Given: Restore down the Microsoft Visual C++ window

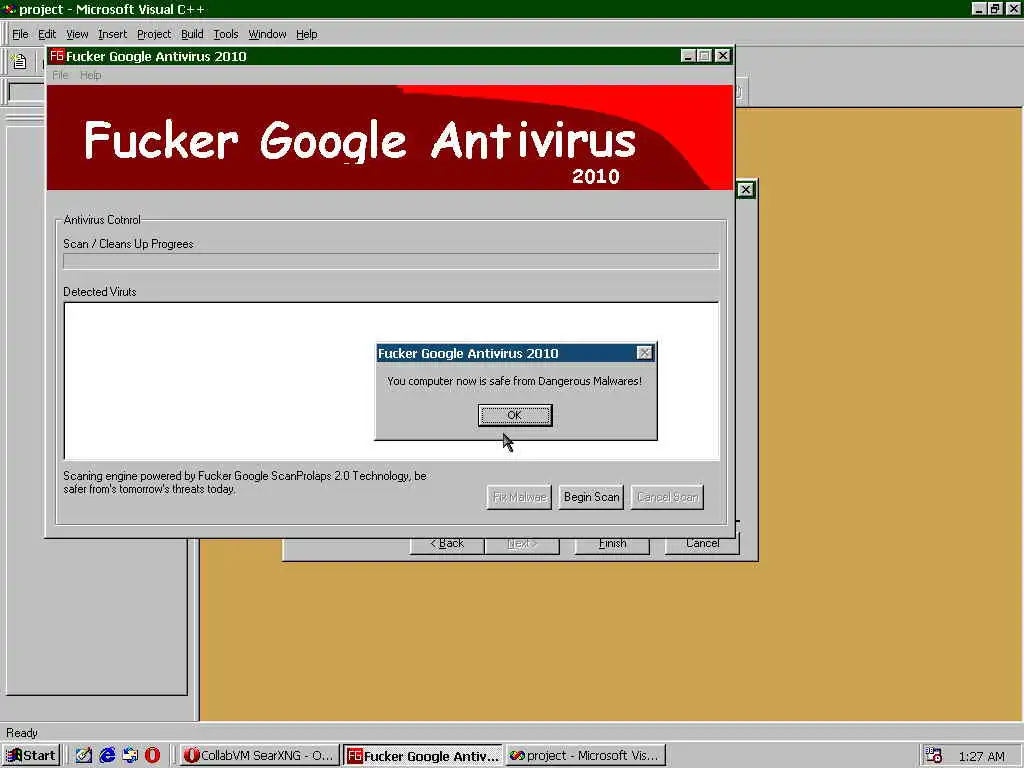Looking at the screenshot, I should tap(995, 9).
